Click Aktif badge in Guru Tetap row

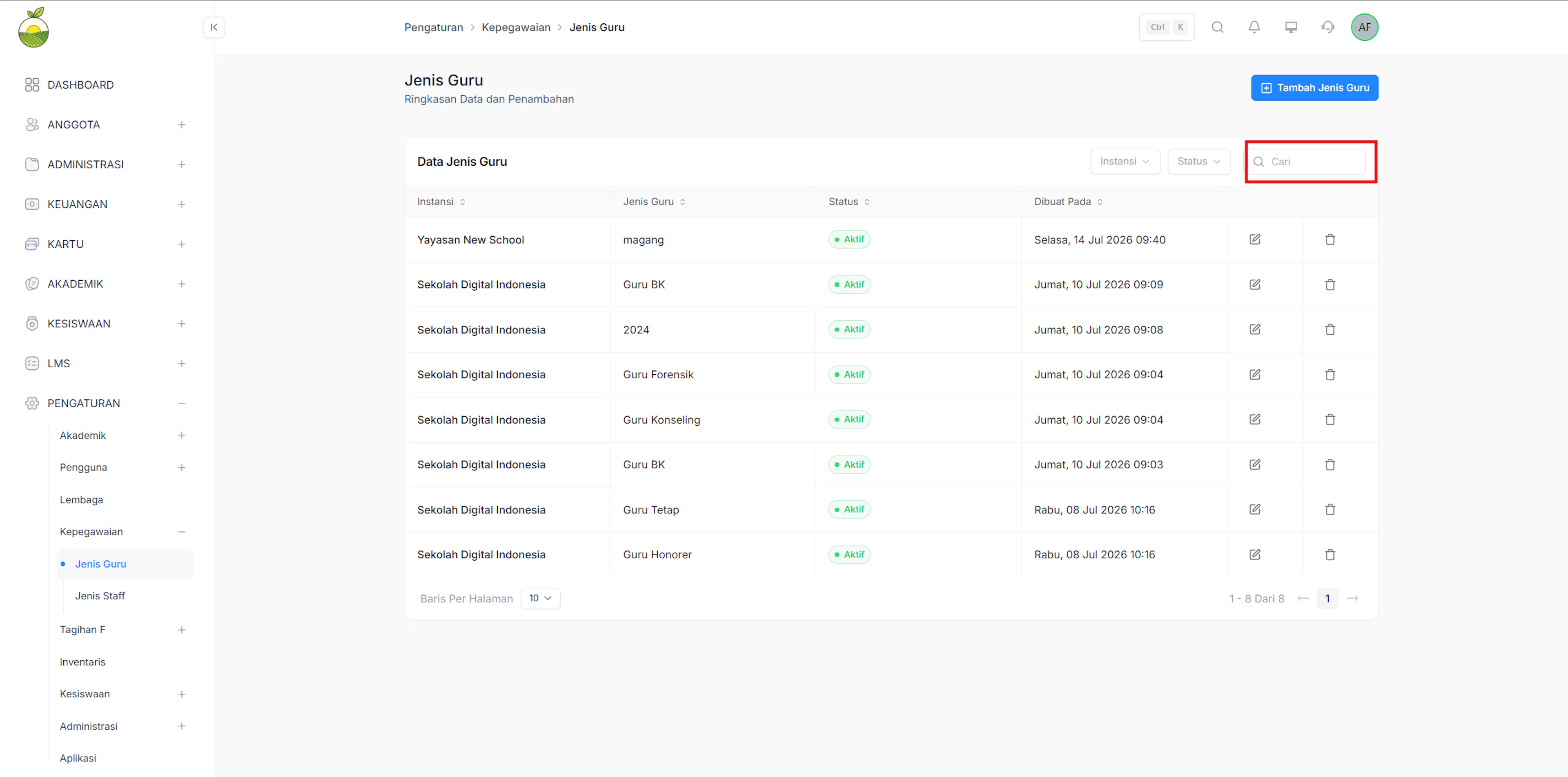pyautogui.click(x=849, y=509)
